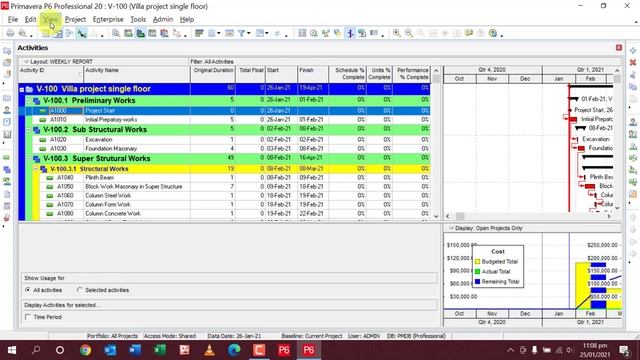
Task: Open the Layout: WEEKLY REPORT dropdown arrow
Action: tap(26, 62)
